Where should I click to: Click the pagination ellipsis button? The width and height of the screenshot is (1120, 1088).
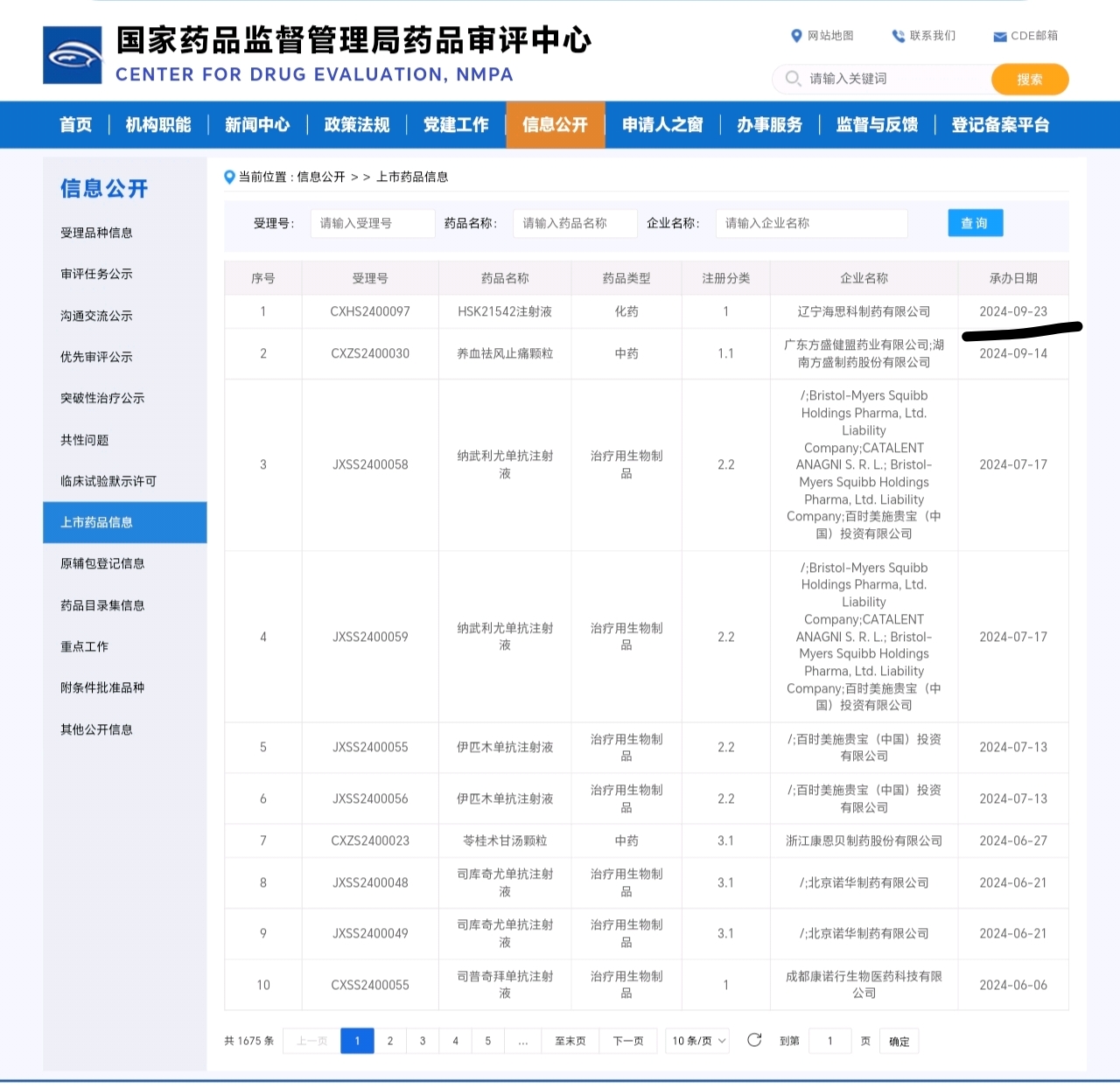[522, 1041]
